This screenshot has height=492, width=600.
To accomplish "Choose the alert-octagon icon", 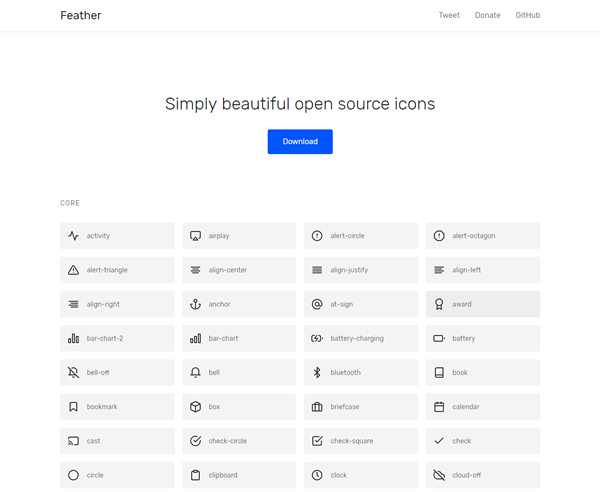I will pos(439,236).
